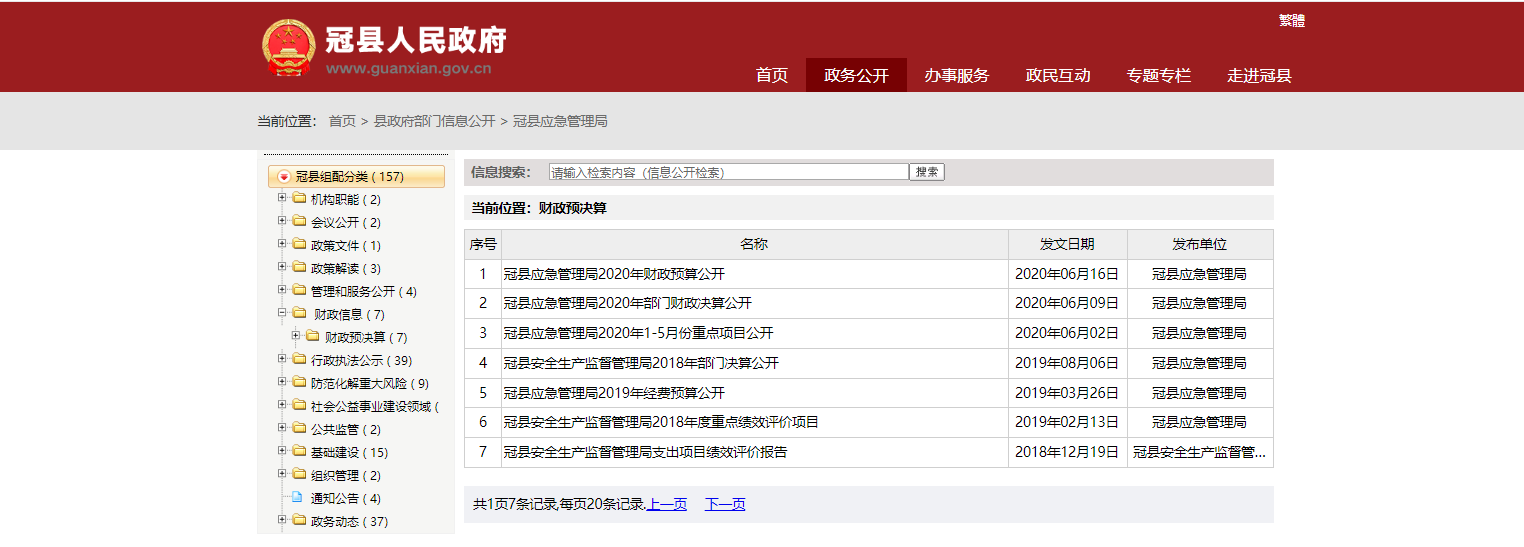This screenshot has height=547, width=1524.
Task: Click the folder icon beside 政策文件
Action: tap(299, 245)
